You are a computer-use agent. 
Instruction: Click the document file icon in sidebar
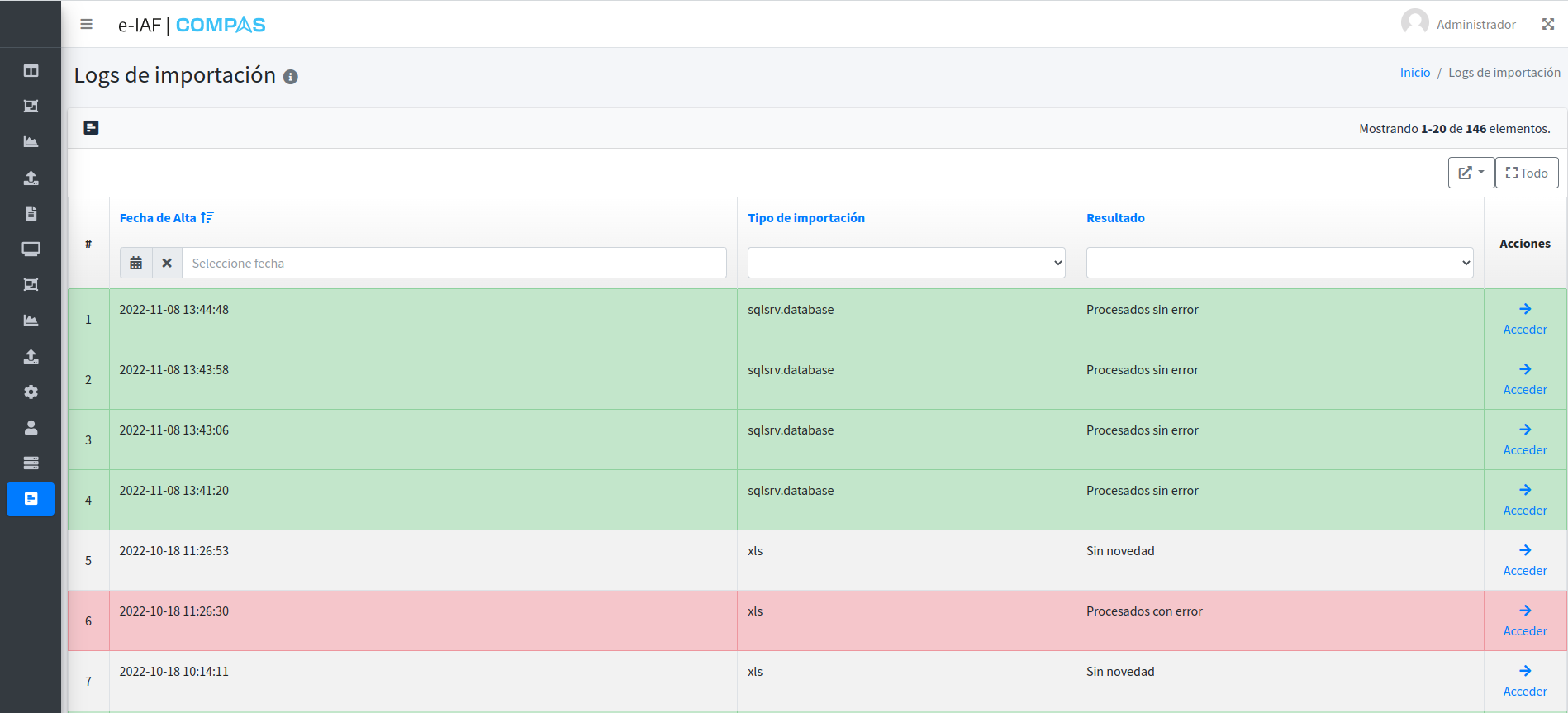31,213
